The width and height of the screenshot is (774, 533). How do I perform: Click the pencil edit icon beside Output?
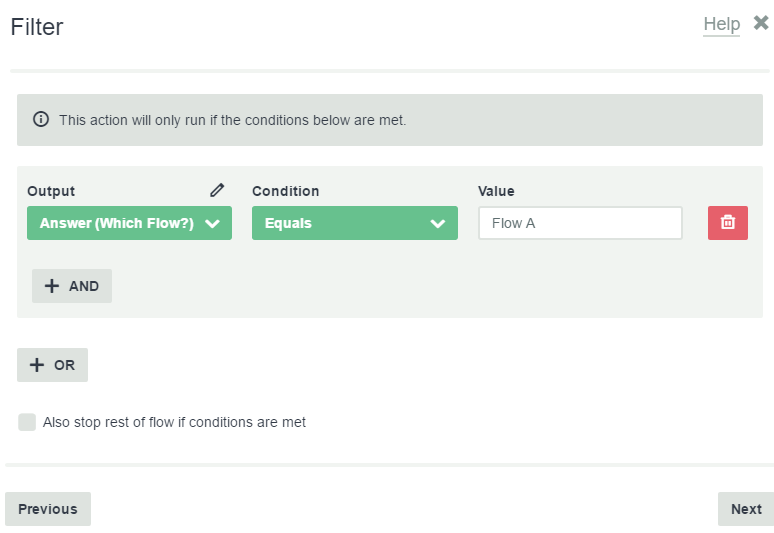pos(217,190)
